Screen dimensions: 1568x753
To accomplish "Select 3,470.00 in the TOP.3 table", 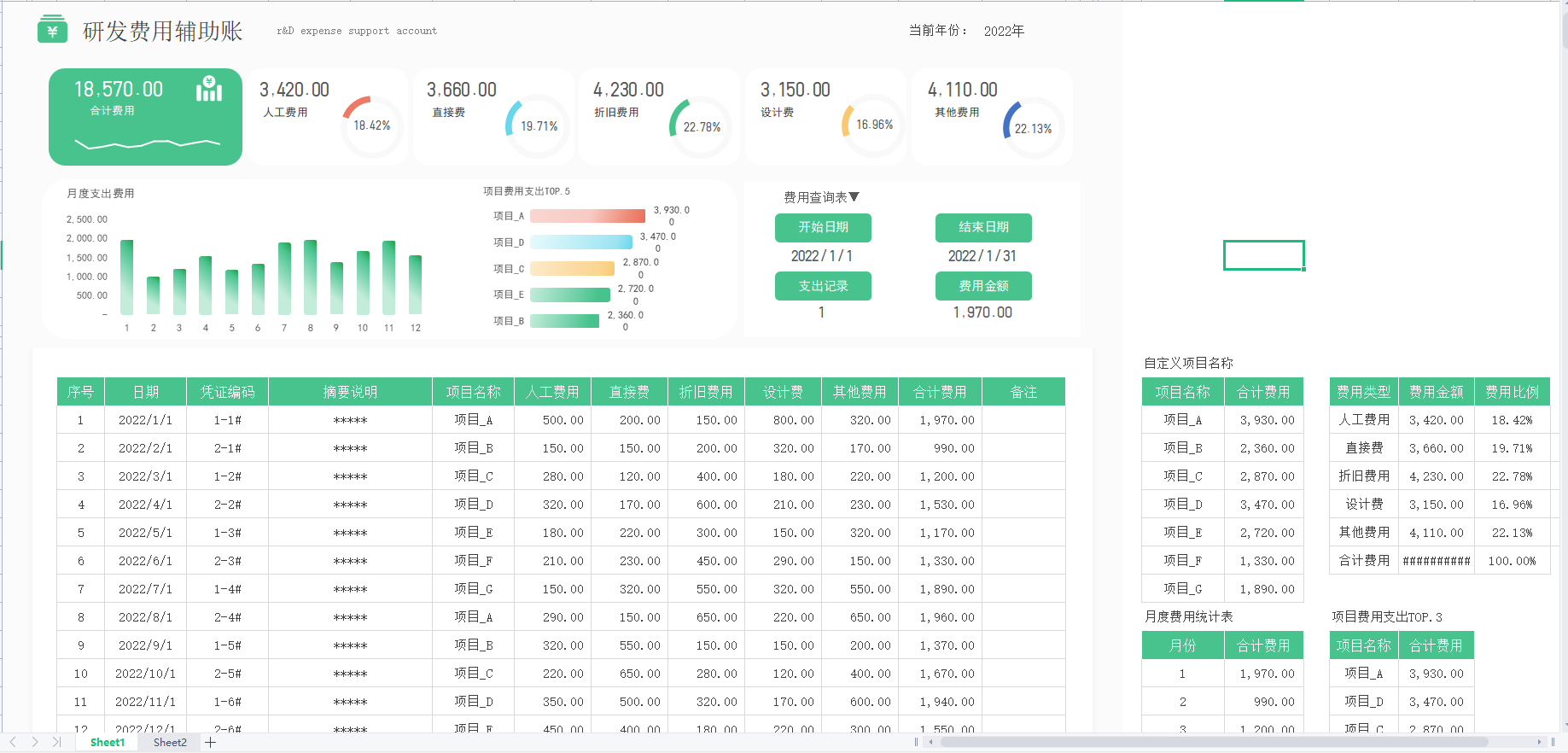I will 1437,702.
